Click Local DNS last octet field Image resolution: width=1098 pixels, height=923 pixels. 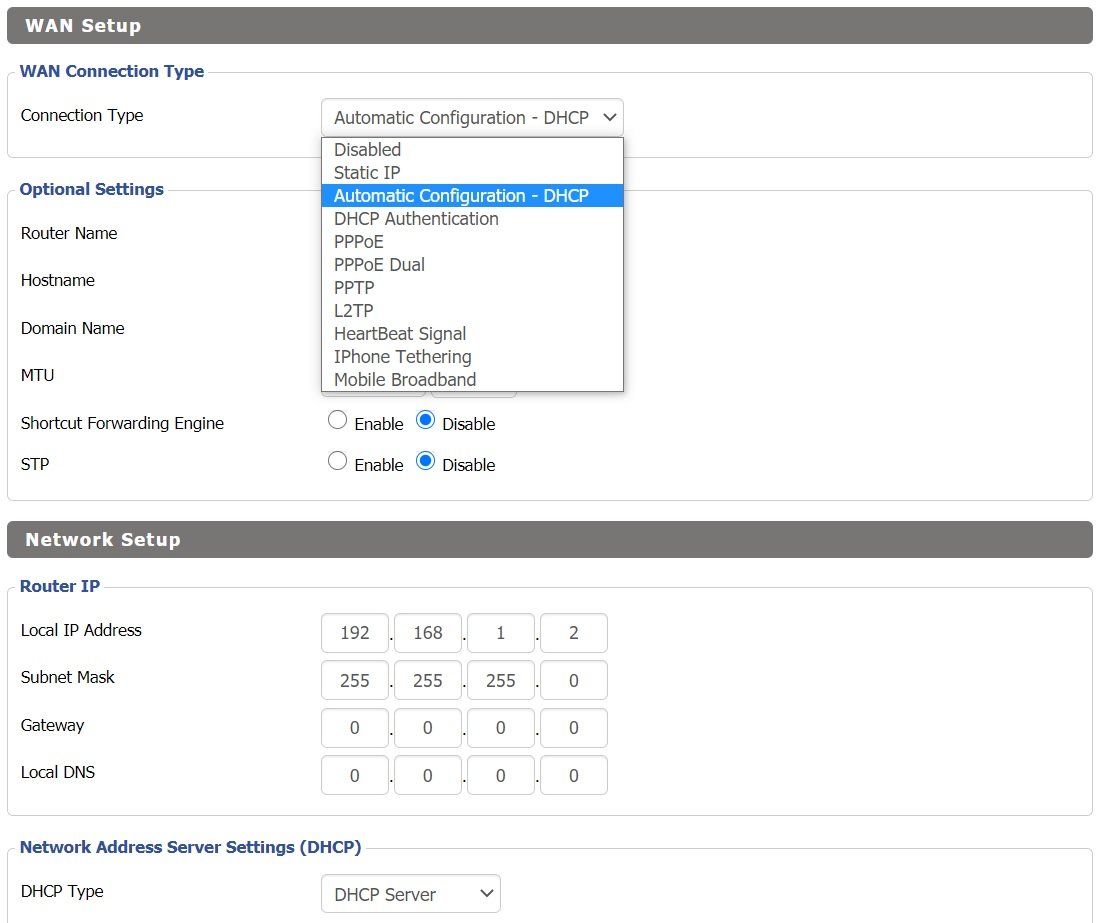(573, 775)
